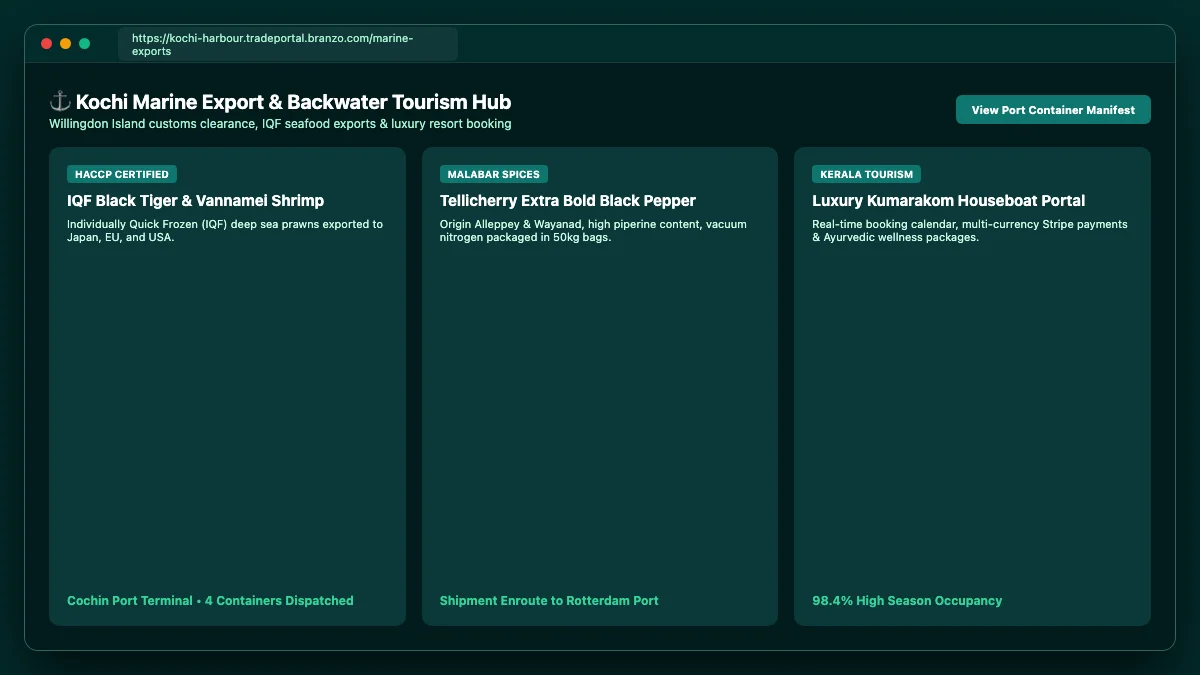Click the View Port Container Manifest button
The image size is (1200, 675).
coord(1053,110)
